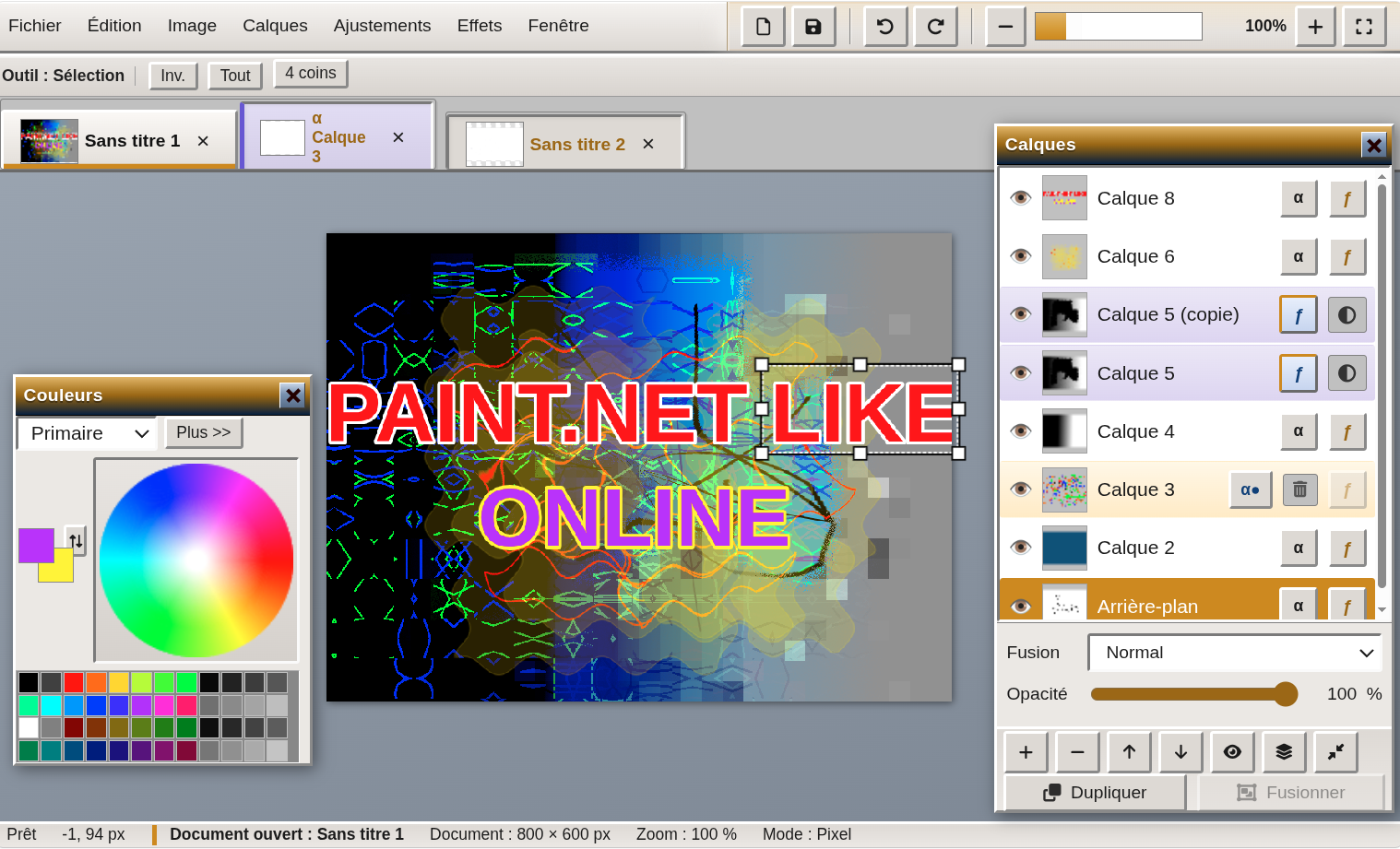Image resolution: width=1400 pixels, height=849 pixels.
Task: Open effects (f) for Calque 6
Action: click(1347, 256)
